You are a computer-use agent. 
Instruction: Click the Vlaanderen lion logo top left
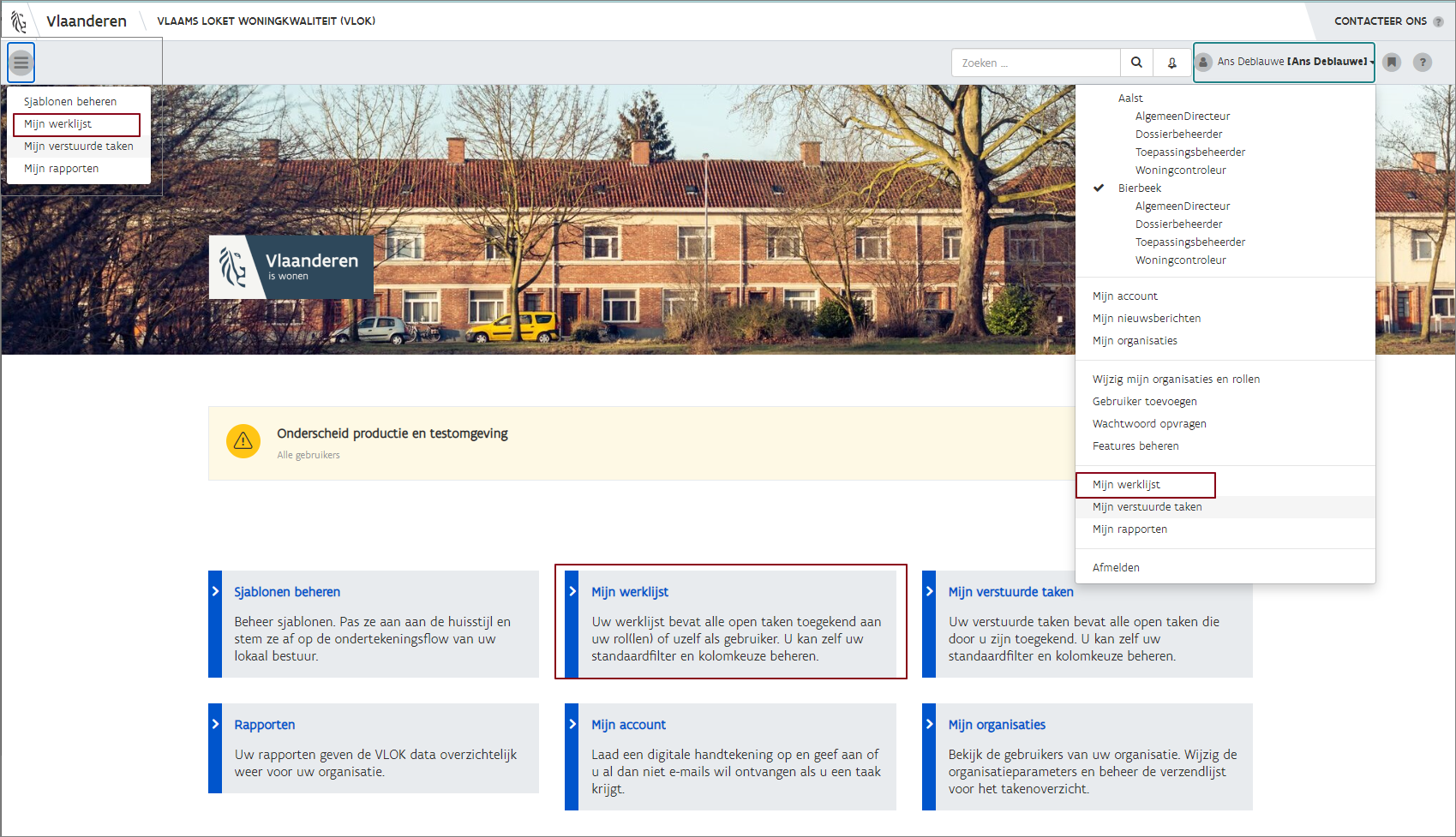pyautogui.click(x=19, y=21)
